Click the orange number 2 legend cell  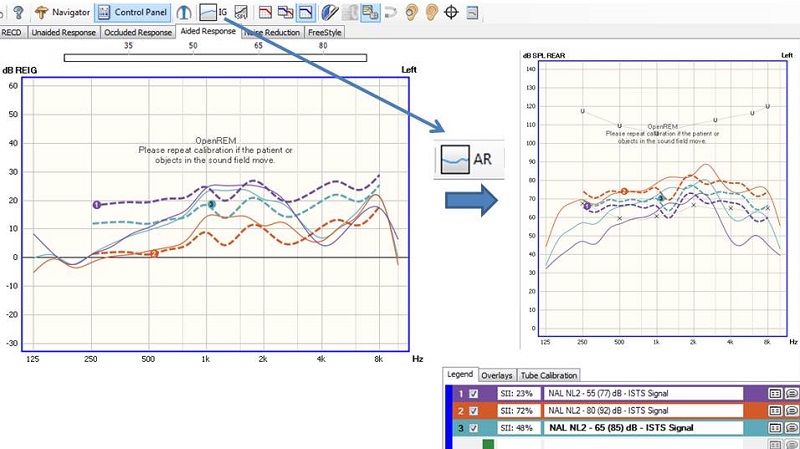point(461,411)
